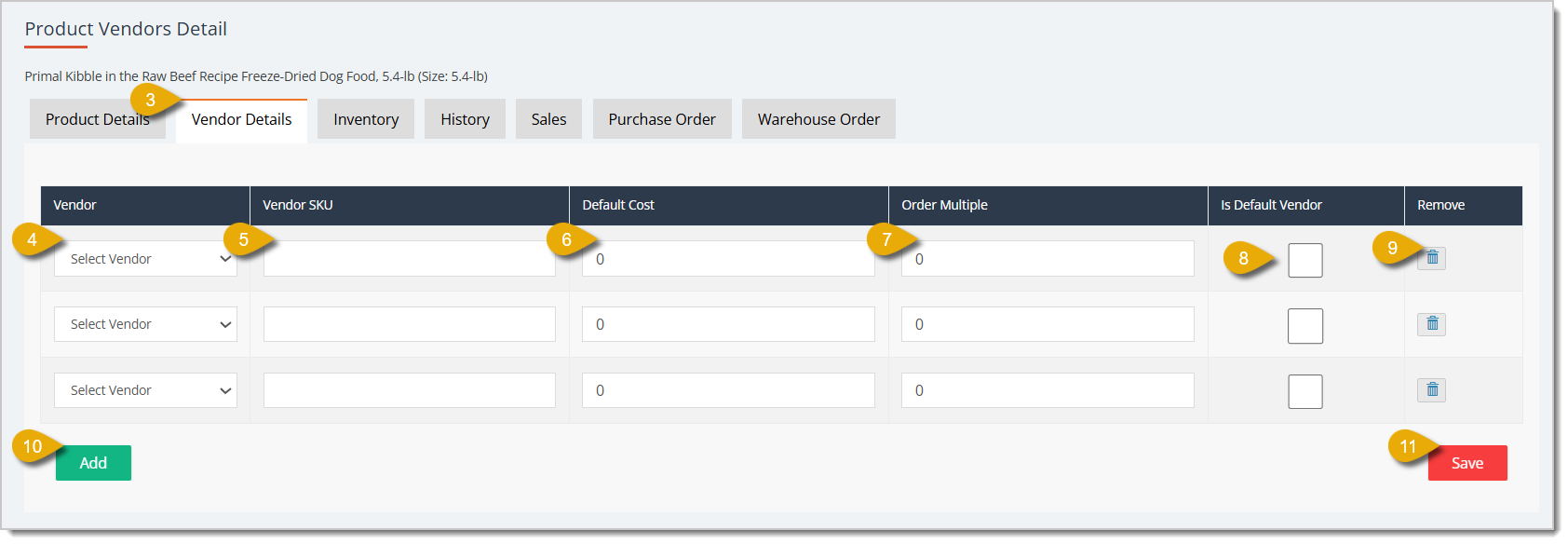This screenshot has height=544, width=1568.
Task: Click the trash icon in the second vendor row
Action: [x=1432, y=324]
